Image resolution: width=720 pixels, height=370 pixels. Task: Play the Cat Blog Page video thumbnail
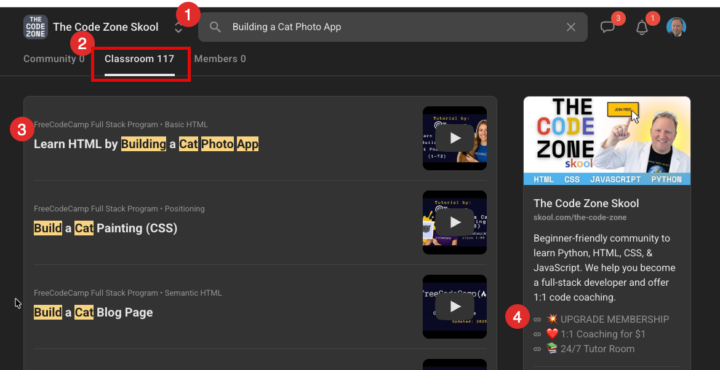(x=455, y=307)
